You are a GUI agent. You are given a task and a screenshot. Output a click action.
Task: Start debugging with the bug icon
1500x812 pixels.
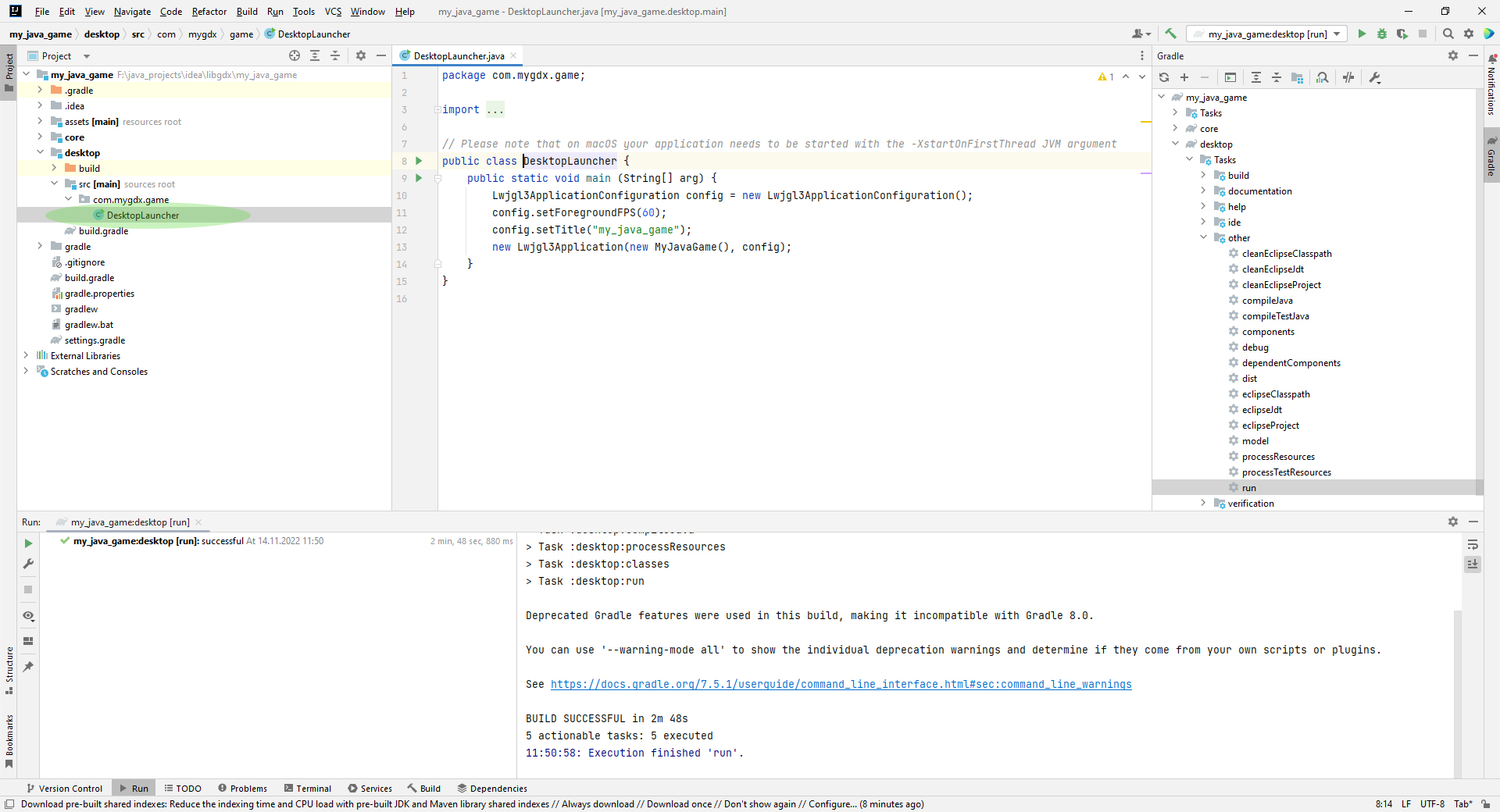pyautogui.click(x=1382, y=34)
